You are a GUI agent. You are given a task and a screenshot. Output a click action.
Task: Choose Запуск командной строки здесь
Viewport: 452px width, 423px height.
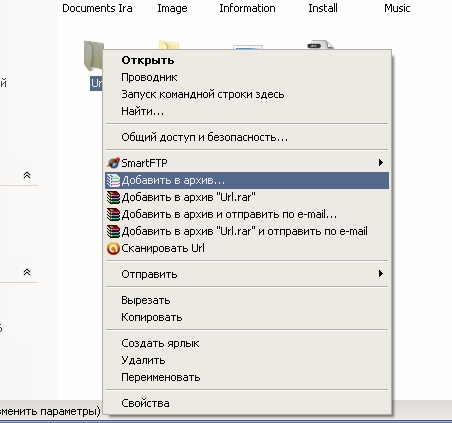pyautogui.click(x=203, y=94)
